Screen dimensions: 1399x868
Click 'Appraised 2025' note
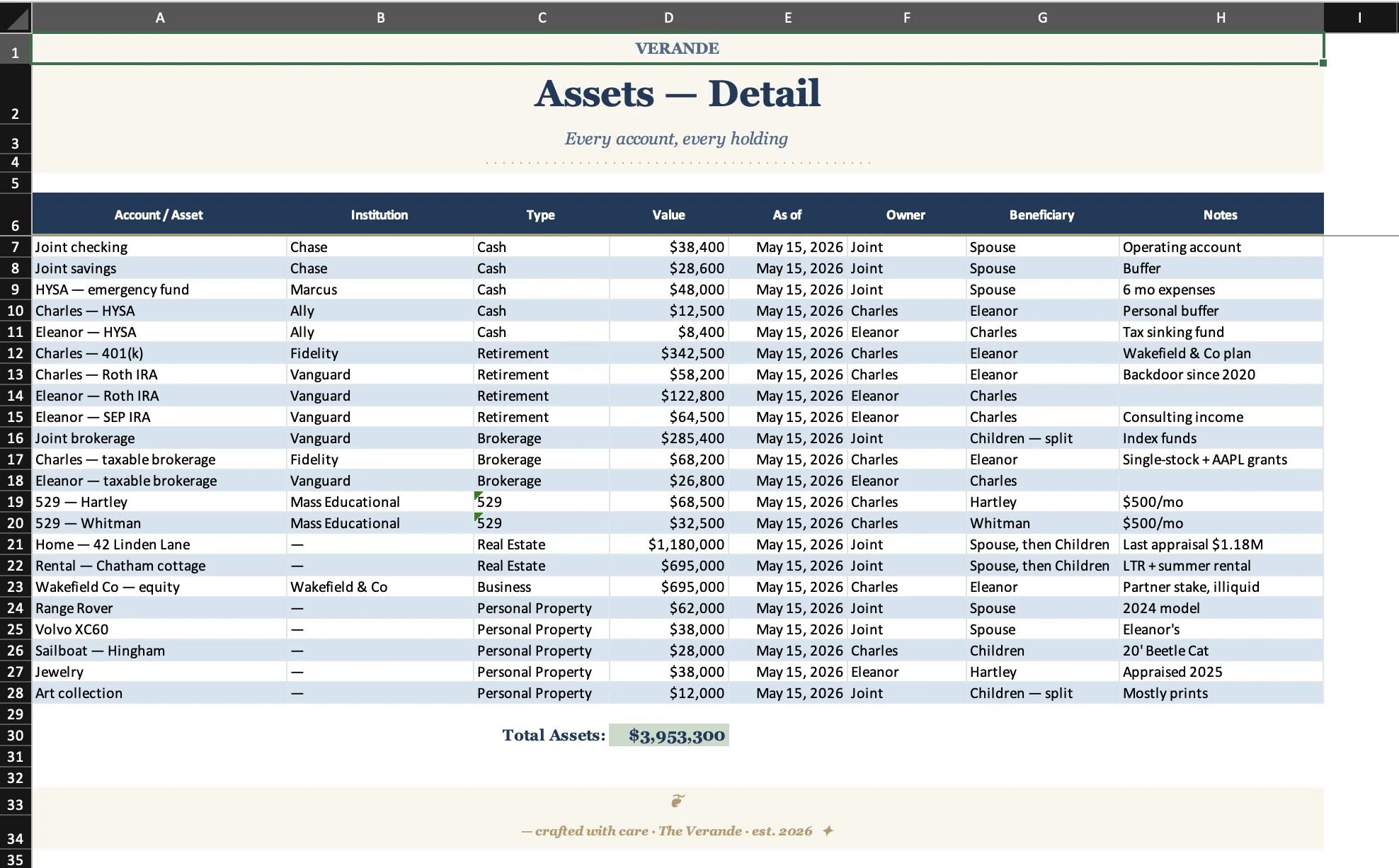1221,672
